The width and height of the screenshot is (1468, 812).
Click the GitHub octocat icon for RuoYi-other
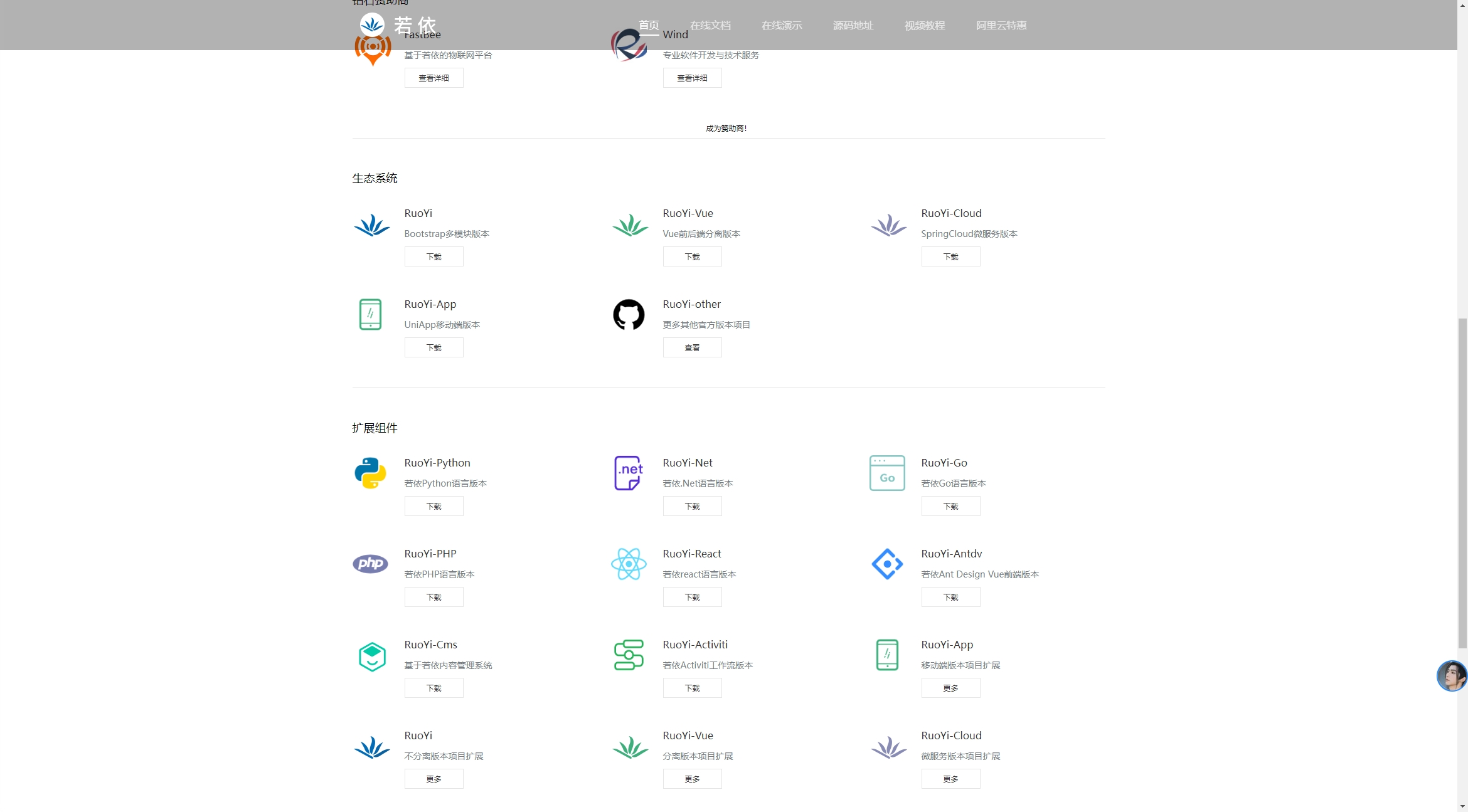coord(629,315)
